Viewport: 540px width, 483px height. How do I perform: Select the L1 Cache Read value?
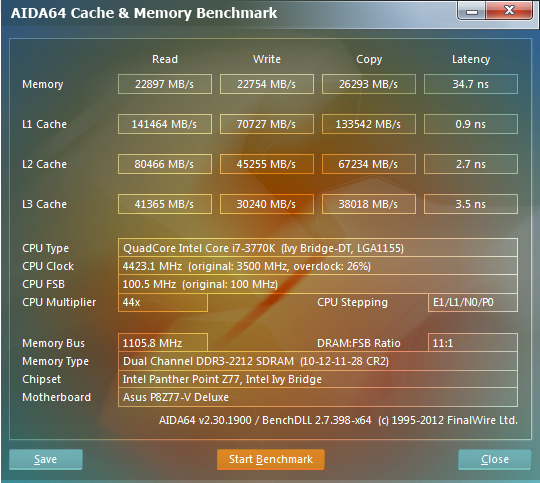click(x=165, y=124)
